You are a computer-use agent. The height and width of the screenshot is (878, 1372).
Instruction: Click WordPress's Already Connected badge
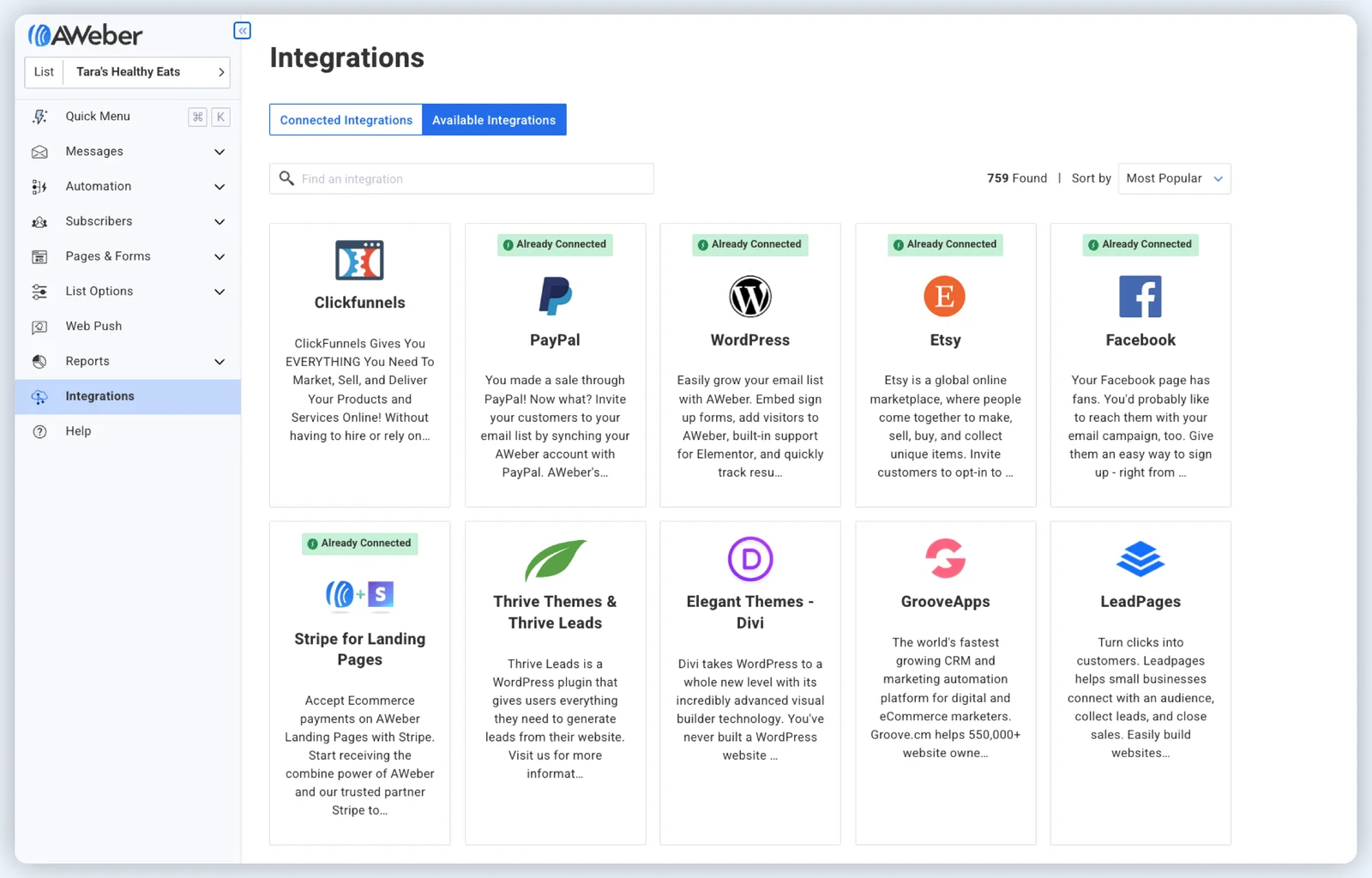pos(750,244)
